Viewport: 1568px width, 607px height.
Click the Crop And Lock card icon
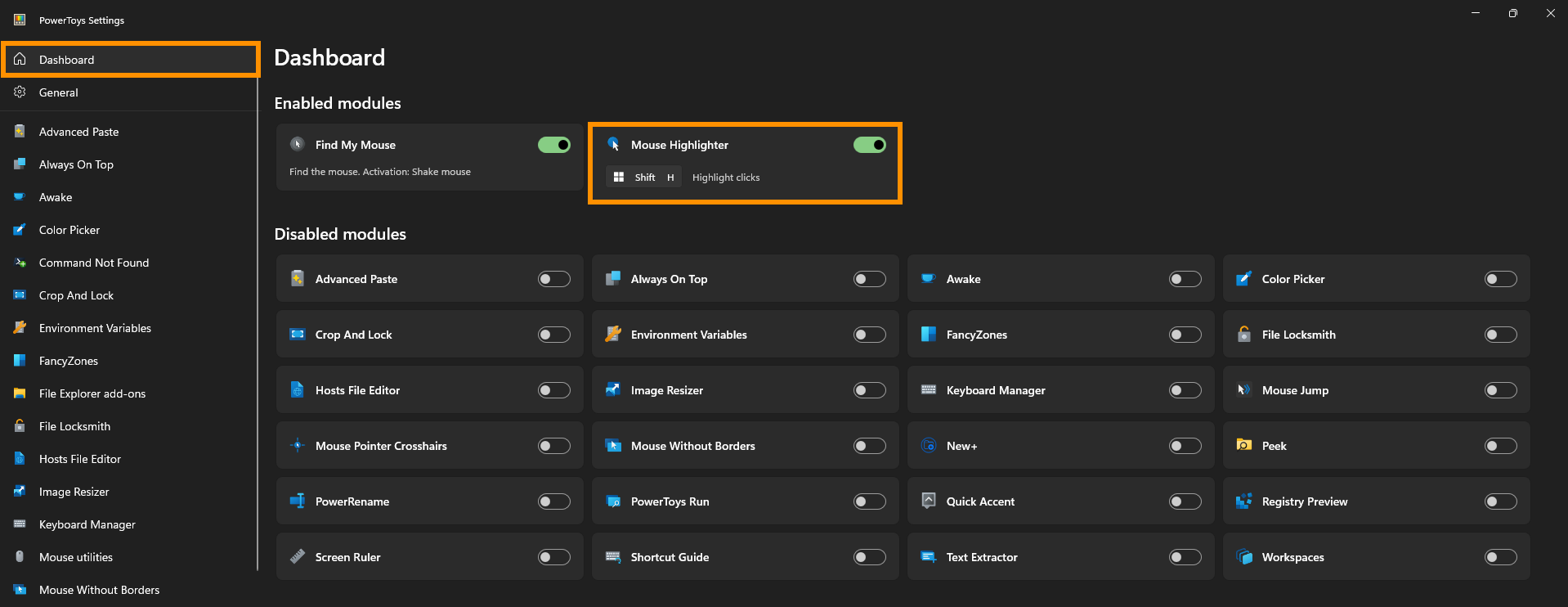tap(298, 334)
